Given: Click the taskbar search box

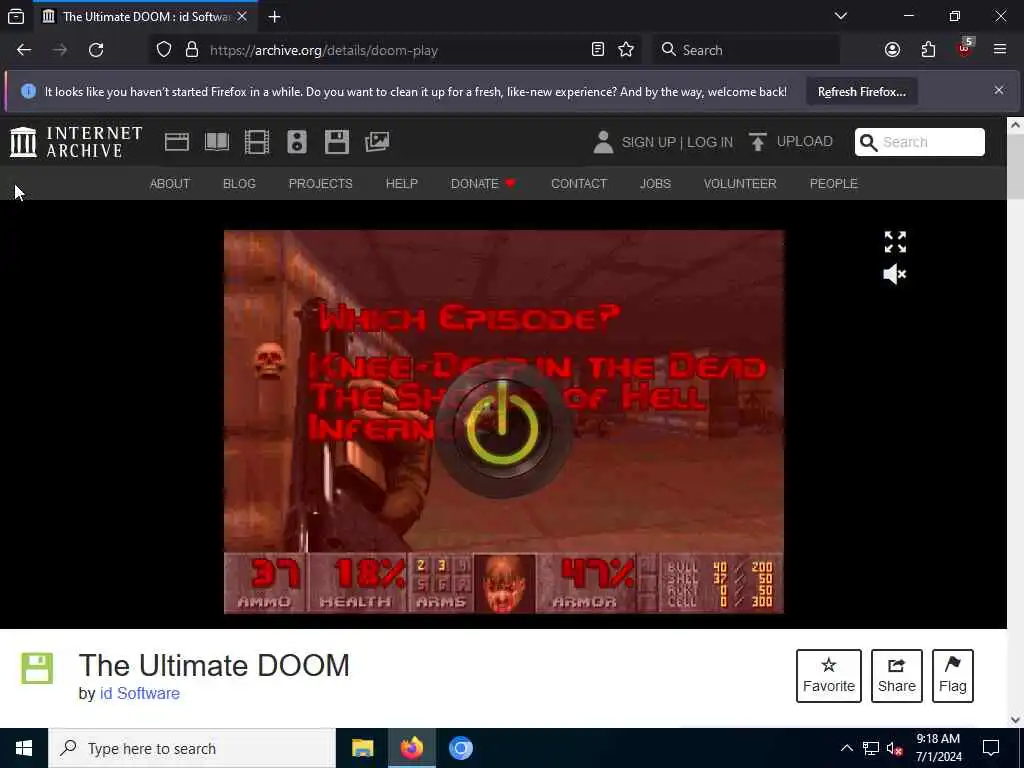Looking at the screenshot, I should click(x=192, y=748).
